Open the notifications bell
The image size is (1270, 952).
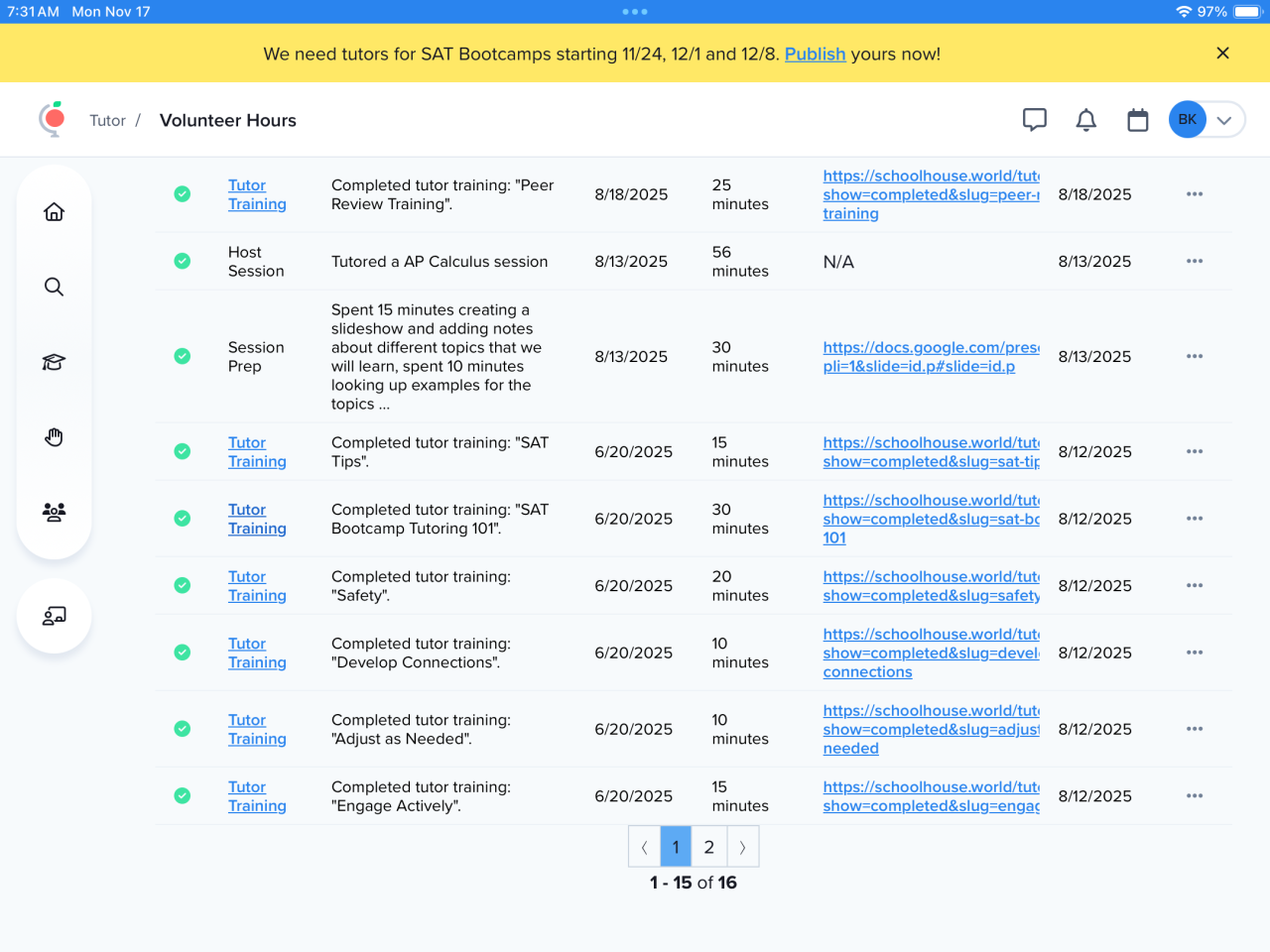click(x=1086, y=120)
